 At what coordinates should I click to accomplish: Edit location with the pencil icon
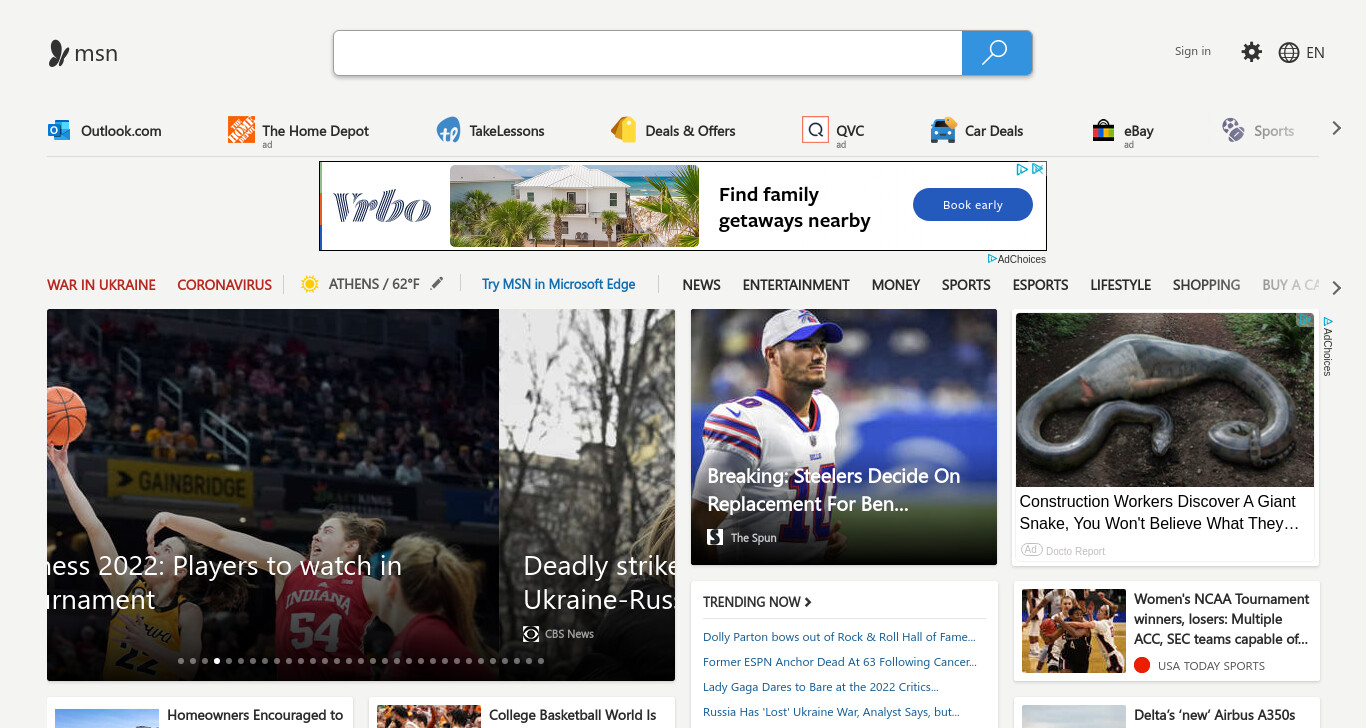436,284
